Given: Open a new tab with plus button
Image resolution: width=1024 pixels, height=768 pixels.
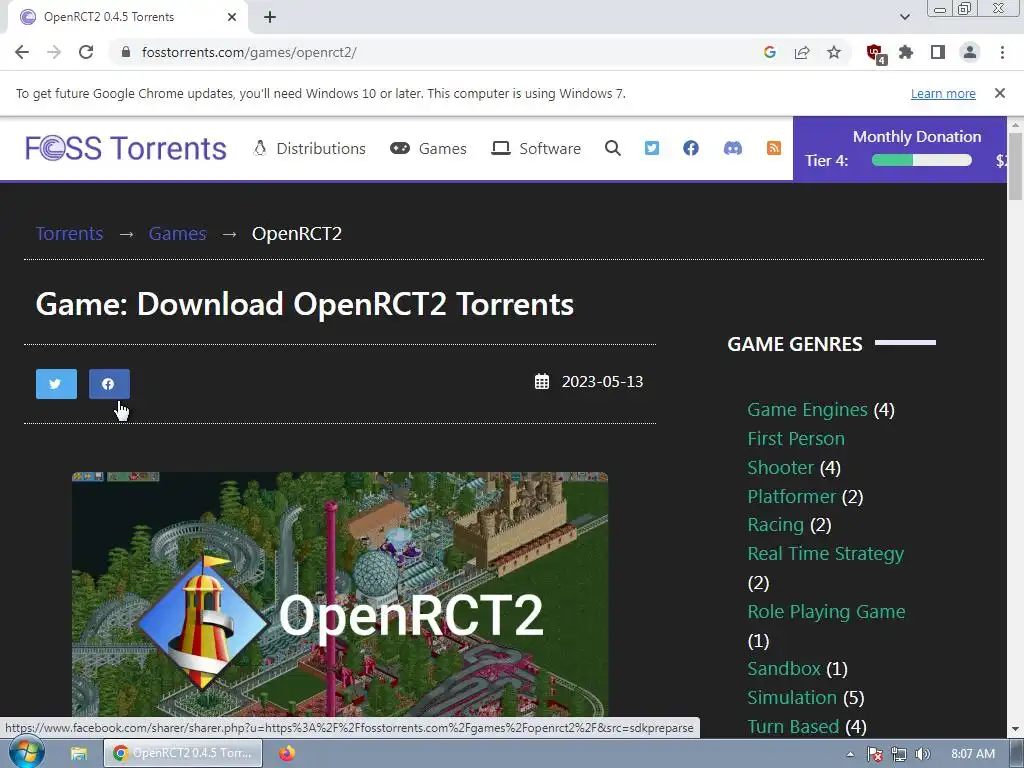Looking at the screenshot, I should (x=270, y=17).
